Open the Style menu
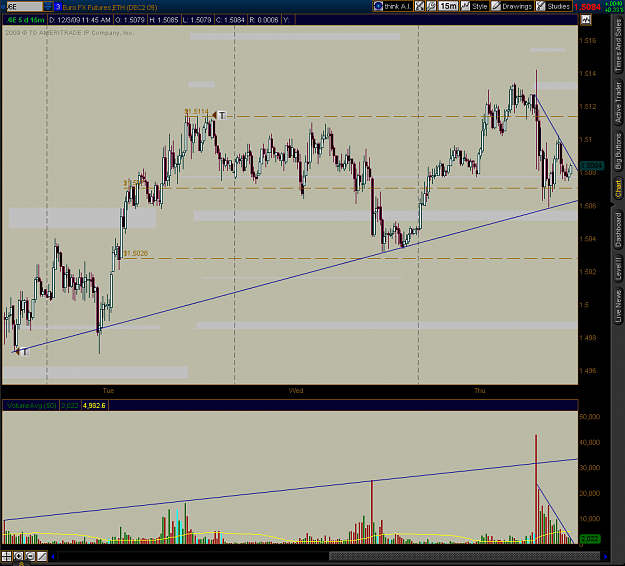 (474, 6)
